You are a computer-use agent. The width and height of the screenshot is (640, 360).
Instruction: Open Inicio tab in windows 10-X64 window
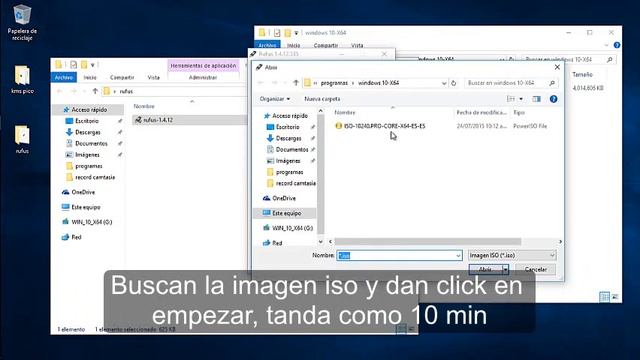click(293, 45)
